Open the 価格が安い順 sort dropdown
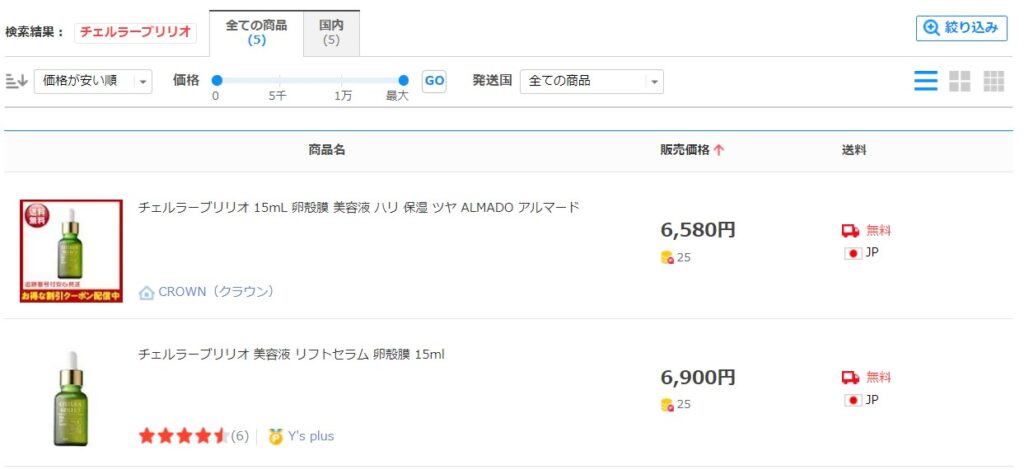The height and width of the screenshot is (470, 1024). pyautogui.click(x=93, y=82)
